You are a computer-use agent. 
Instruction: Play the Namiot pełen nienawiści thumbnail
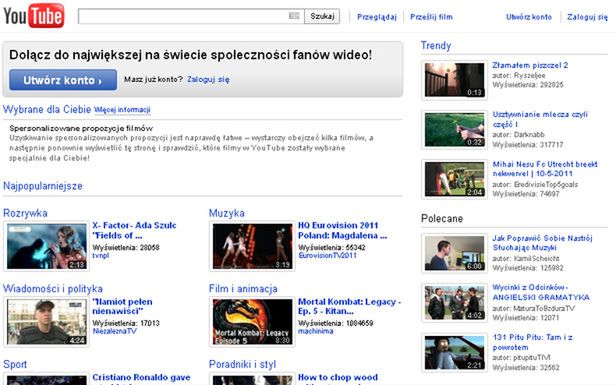(46, 322)
